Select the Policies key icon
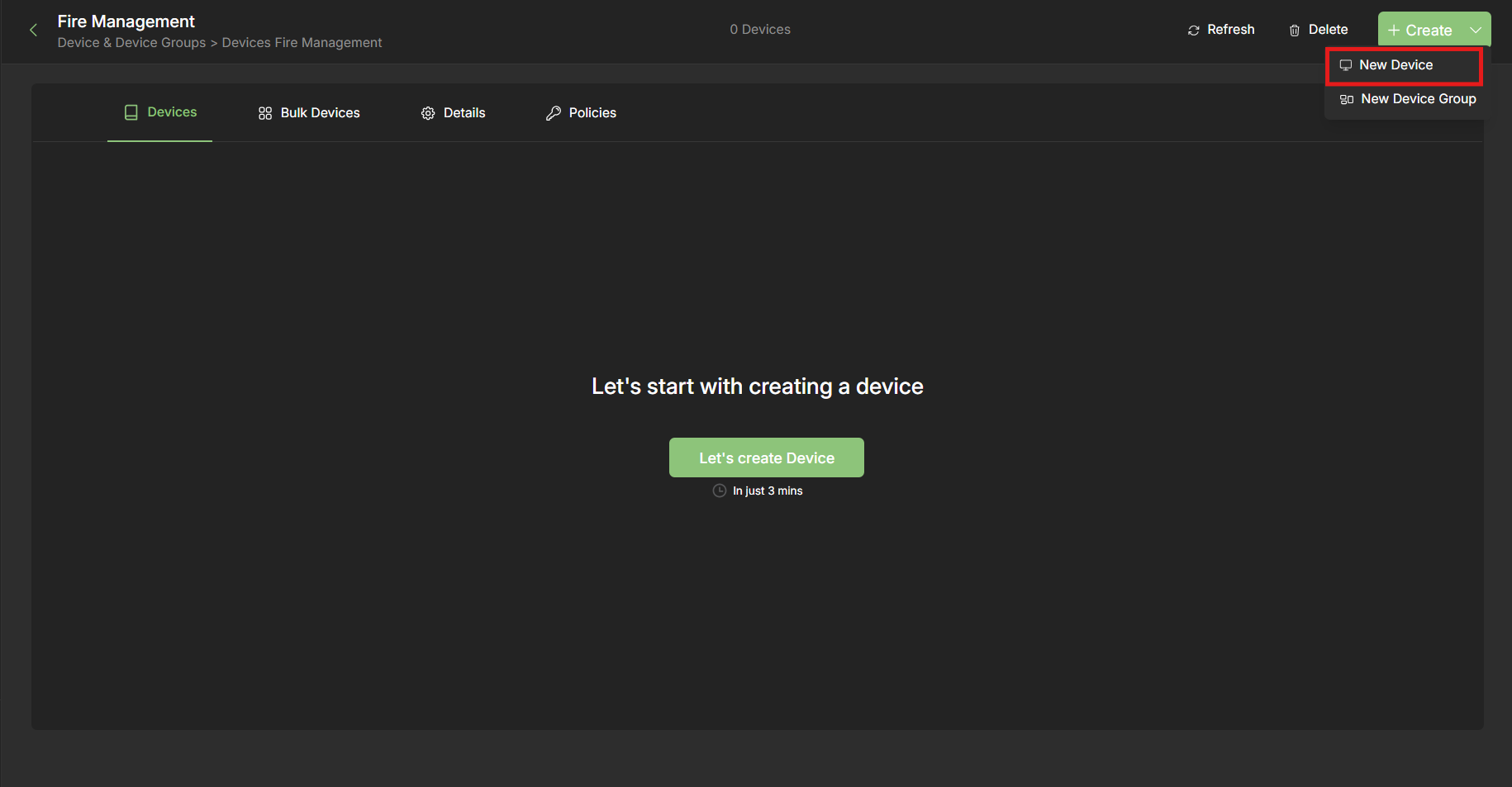 coord(552,112)
